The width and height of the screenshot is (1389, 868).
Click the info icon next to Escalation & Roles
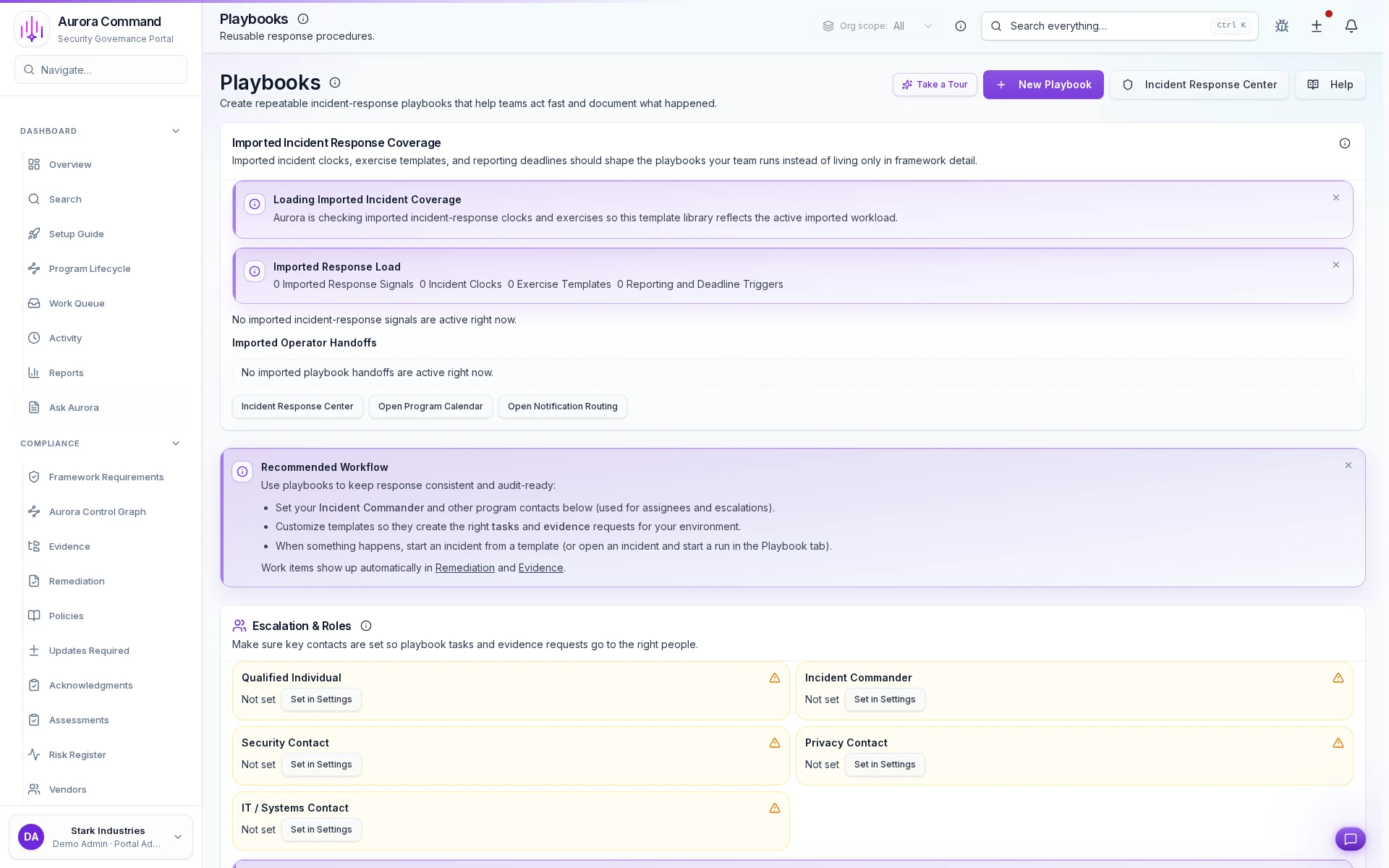[366, 626]
